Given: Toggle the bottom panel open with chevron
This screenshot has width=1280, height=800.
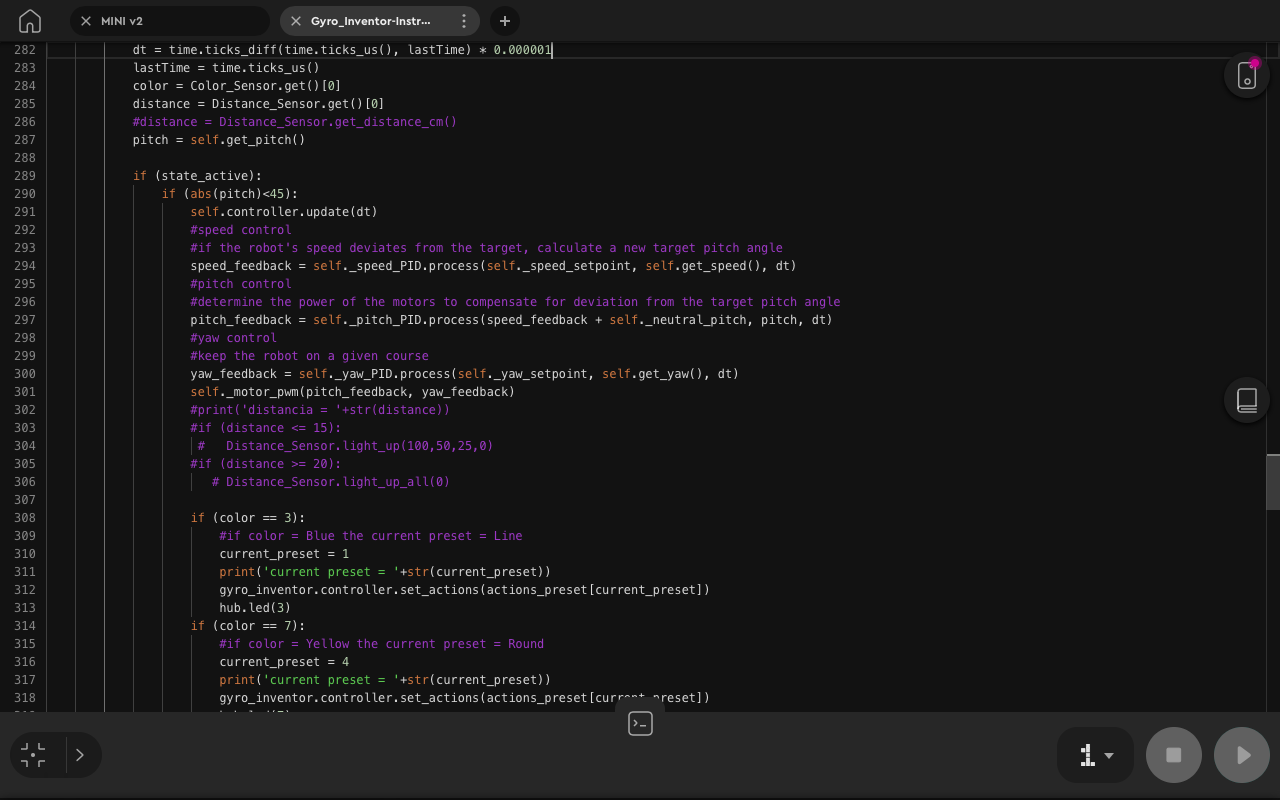Looking at the screenshot, I should [x=79, y=755].
